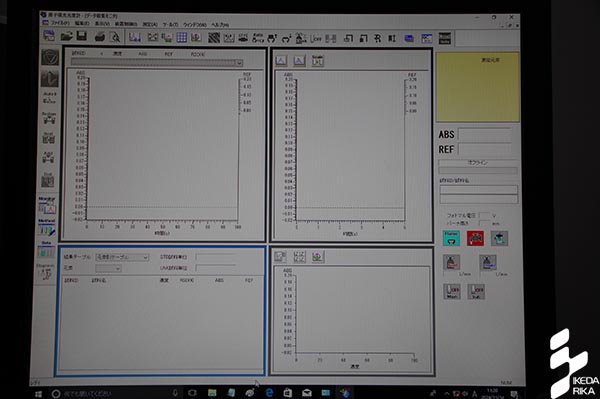
Task: Click the blue grid table toolbar icon
Action: pos(181,37)
